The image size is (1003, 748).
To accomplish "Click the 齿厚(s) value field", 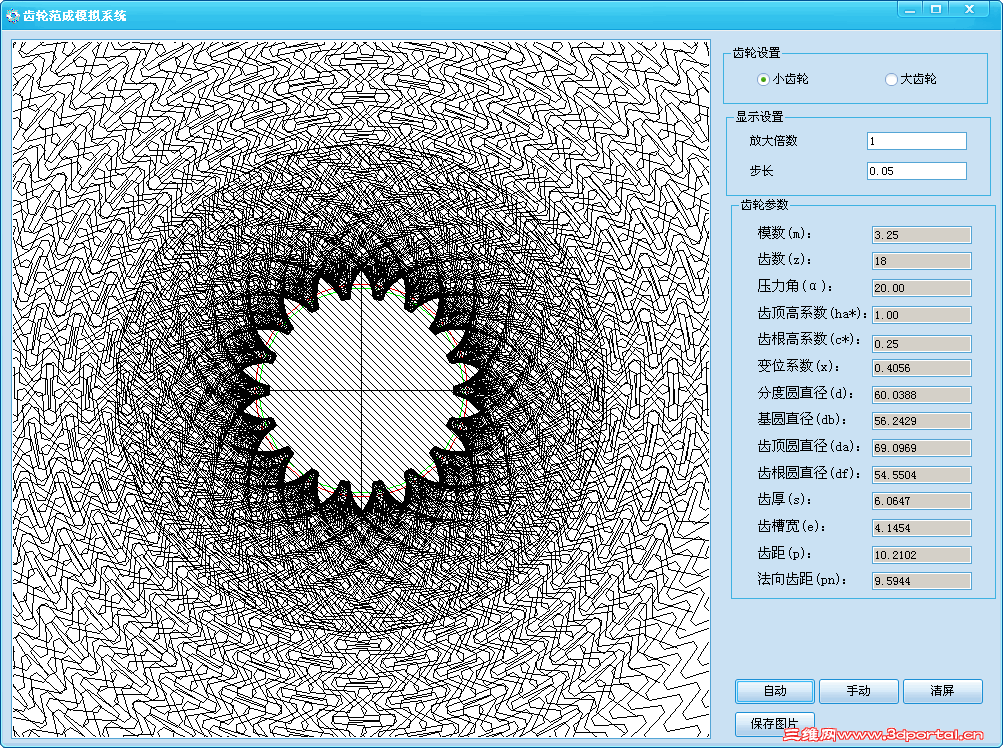I will [922, 501].
